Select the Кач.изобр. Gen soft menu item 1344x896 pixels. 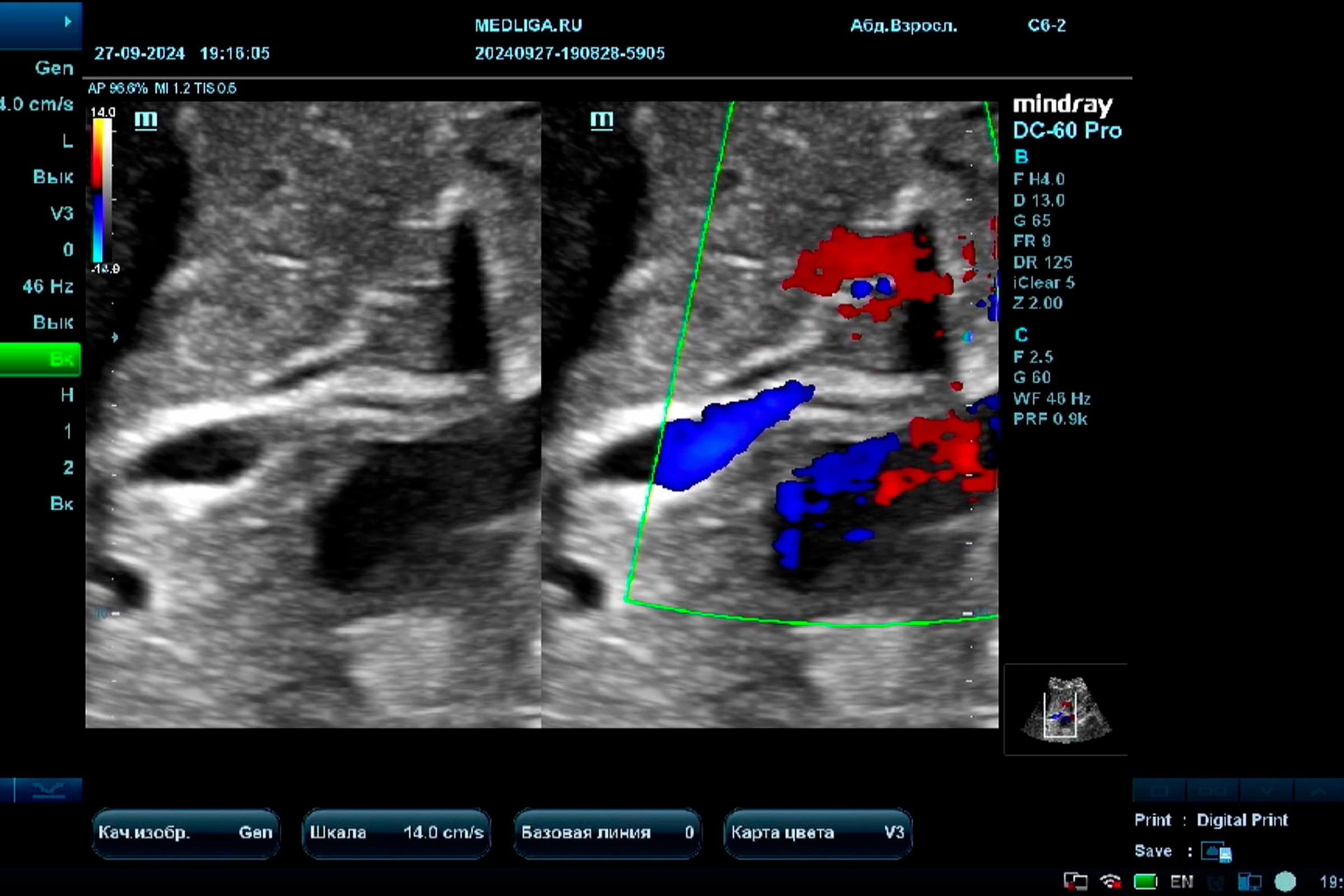[185, 833]
